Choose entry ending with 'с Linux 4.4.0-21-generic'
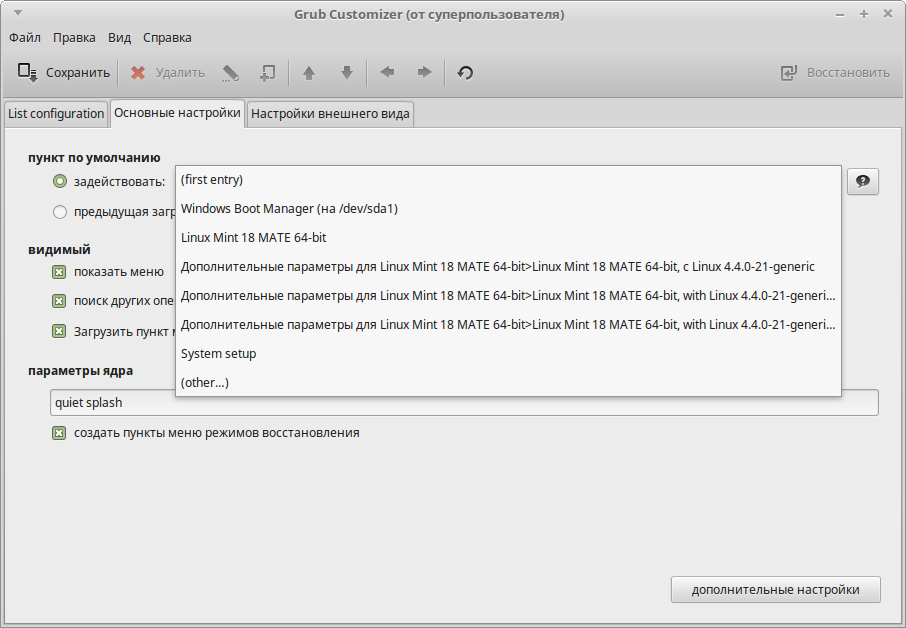 tap(508, 266)
